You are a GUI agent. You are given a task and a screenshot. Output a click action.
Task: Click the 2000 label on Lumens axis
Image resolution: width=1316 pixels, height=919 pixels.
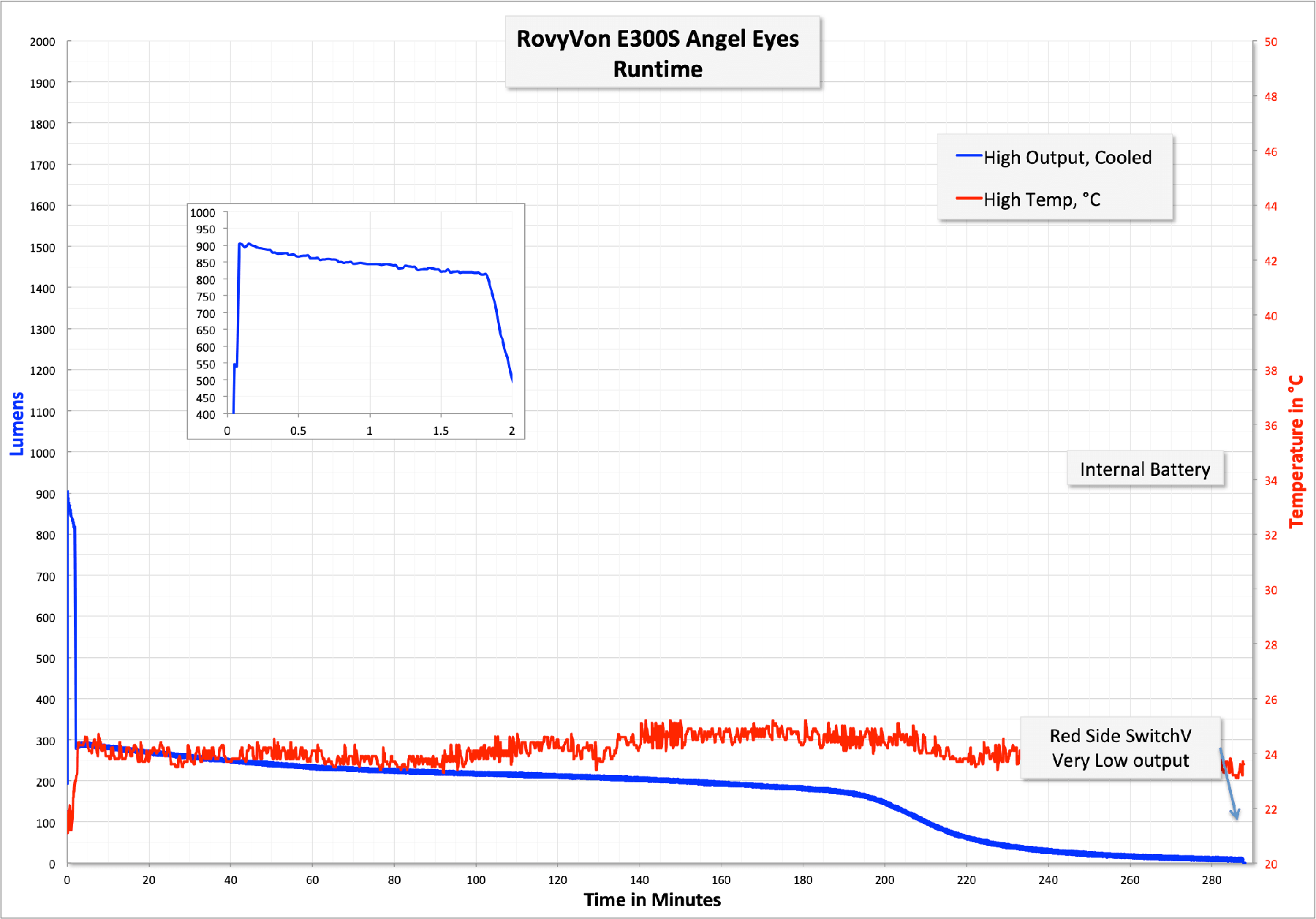point(42,42)
